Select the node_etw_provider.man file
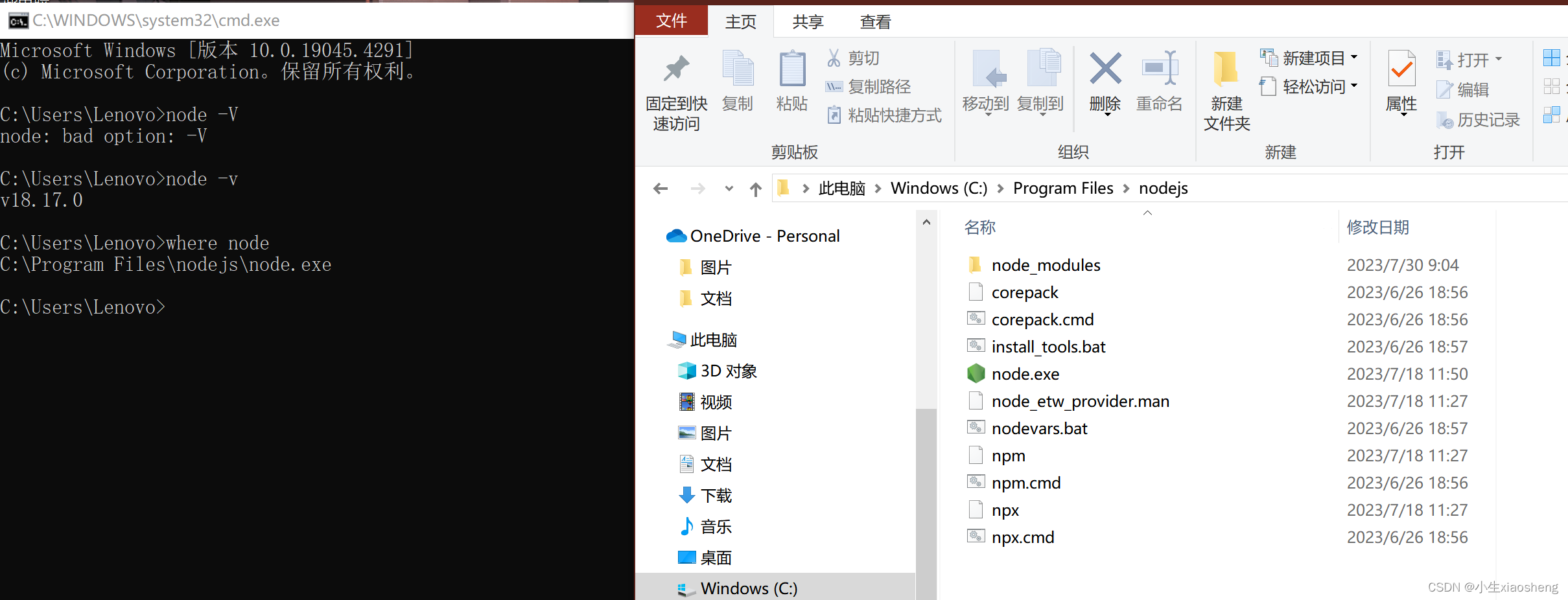This screenshot has height=600, width=1568. click(x=1080, y=401)
